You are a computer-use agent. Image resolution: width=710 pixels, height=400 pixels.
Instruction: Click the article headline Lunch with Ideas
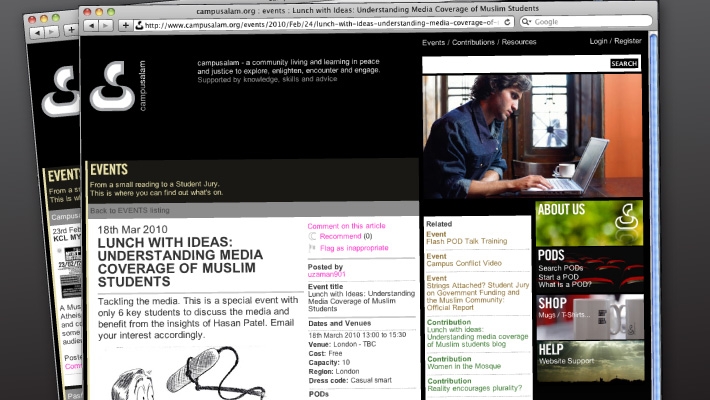(x=180, y=262)
